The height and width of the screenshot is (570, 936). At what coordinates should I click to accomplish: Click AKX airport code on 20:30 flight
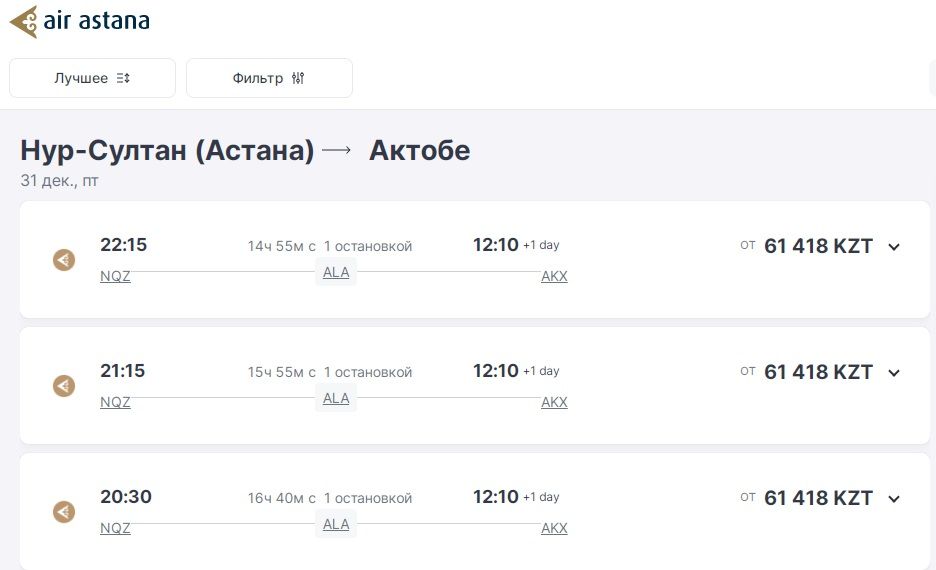pos(554,529)
